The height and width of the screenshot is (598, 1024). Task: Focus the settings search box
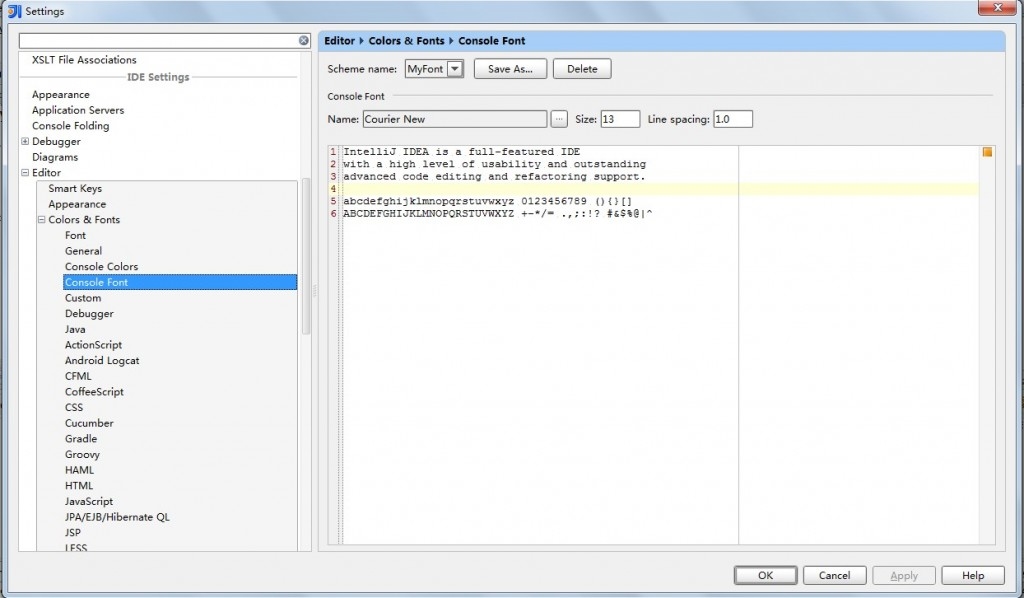click(159, 40)
